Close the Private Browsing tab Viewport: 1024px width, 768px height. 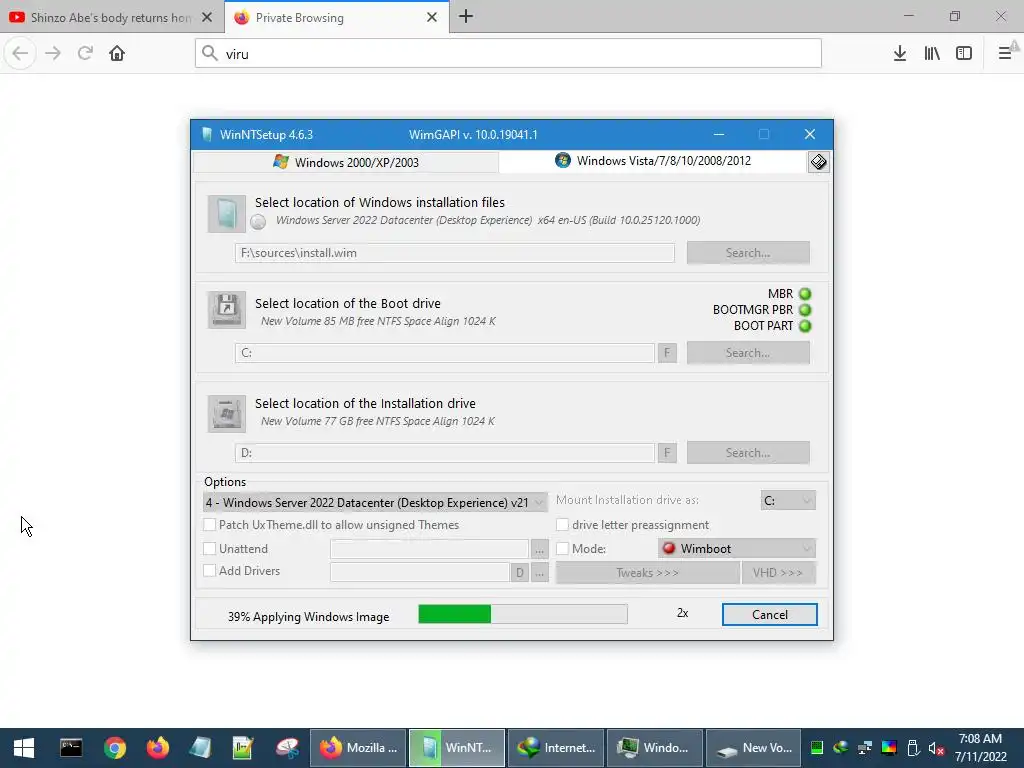click(432, 18)
